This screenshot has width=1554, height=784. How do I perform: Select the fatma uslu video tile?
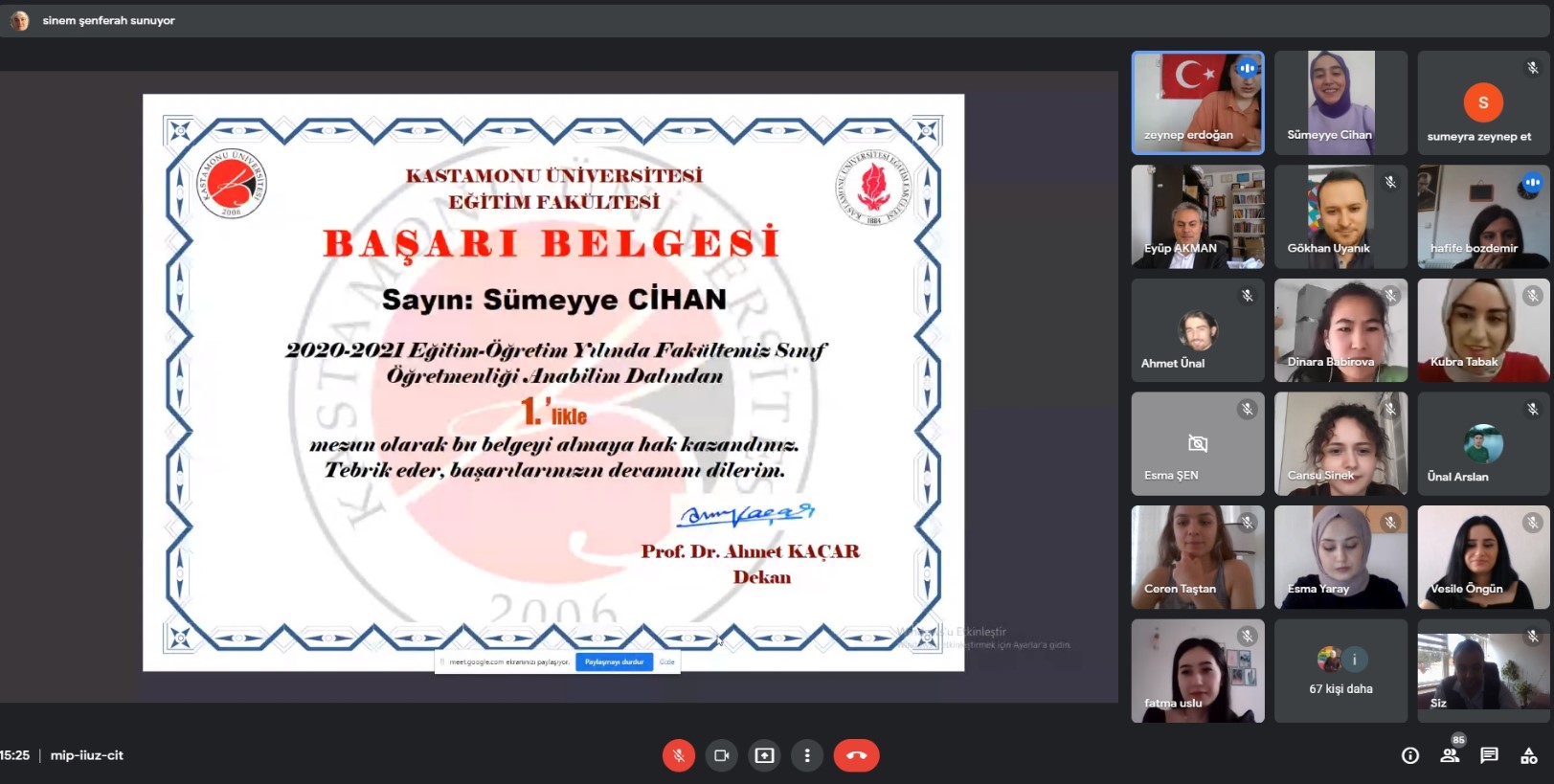pyautogui.click(x=1198, y=671)
